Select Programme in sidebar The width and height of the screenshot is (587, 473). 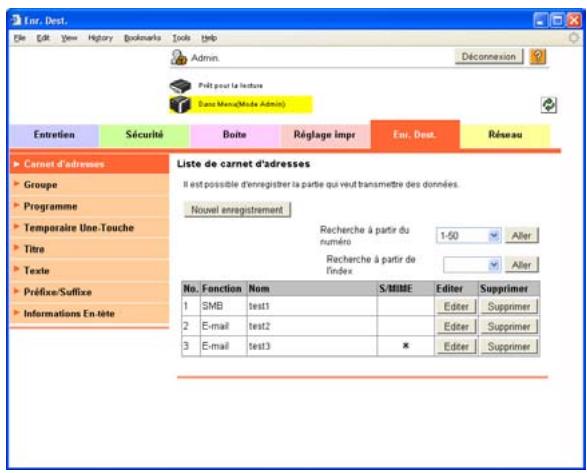(89, 206)
